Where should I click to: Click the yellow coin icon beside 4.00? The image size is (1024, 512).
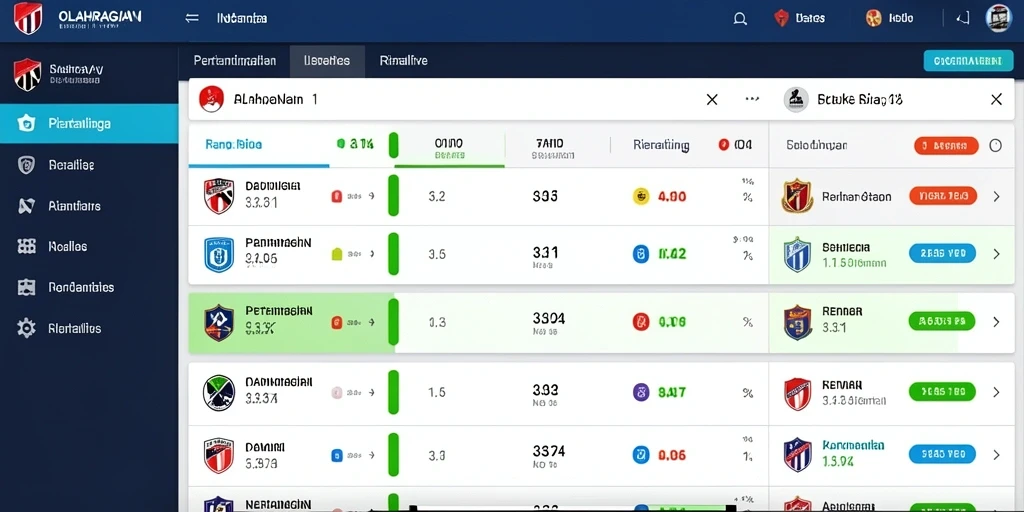[641, 196]
